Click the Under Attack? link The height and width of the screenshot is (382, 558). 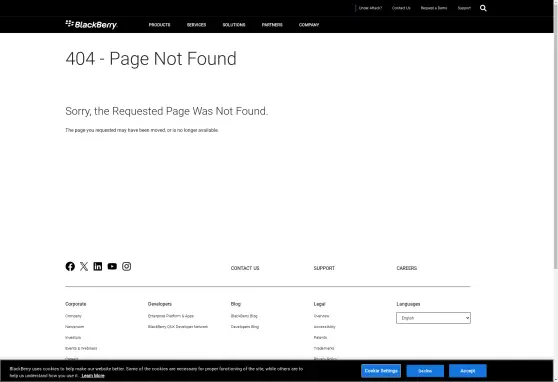pyautogui.click(x=370, y=8)
